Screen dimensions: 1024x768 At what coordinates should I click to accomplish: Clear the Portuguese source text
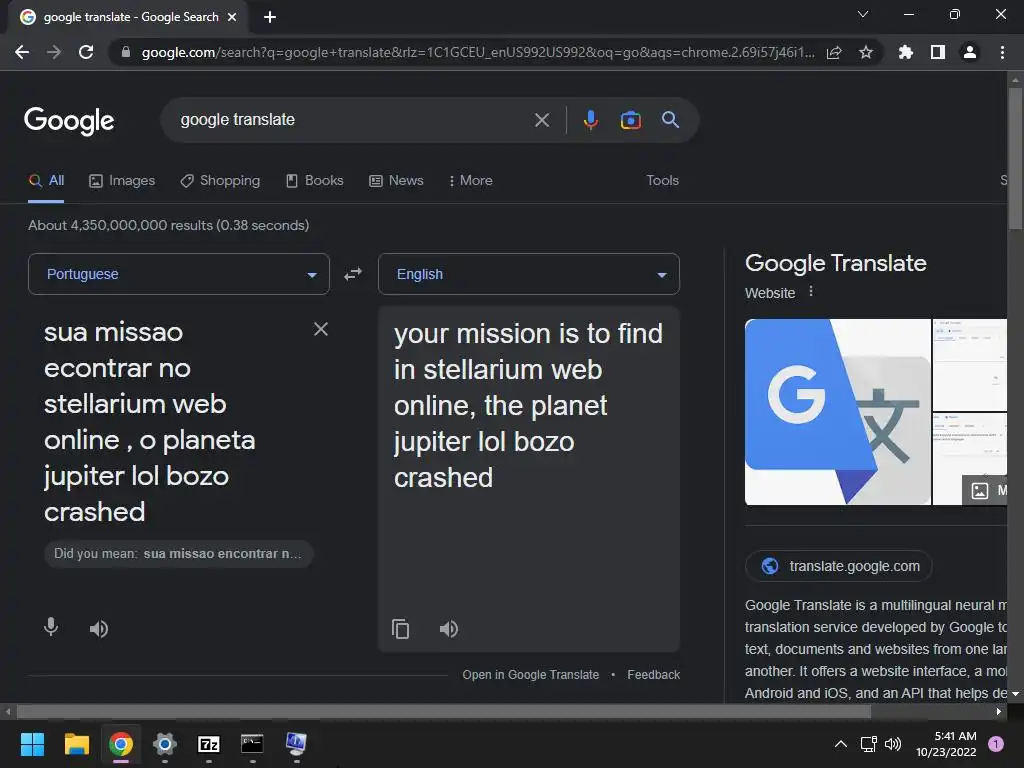321,329
